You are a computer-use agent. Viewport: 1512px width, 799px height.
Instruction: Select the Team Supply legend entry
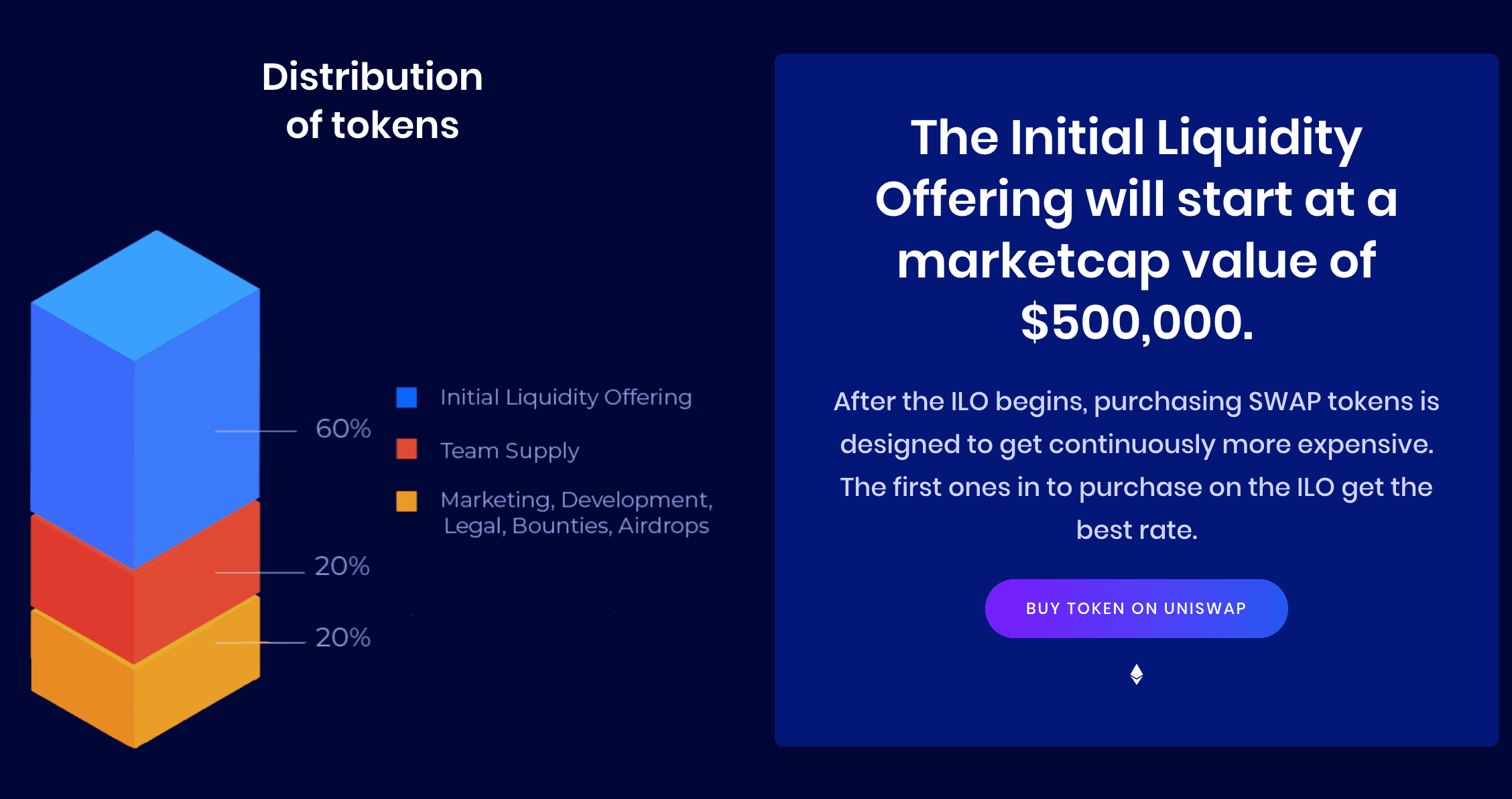pyautogui.click(x=509, y=450)
